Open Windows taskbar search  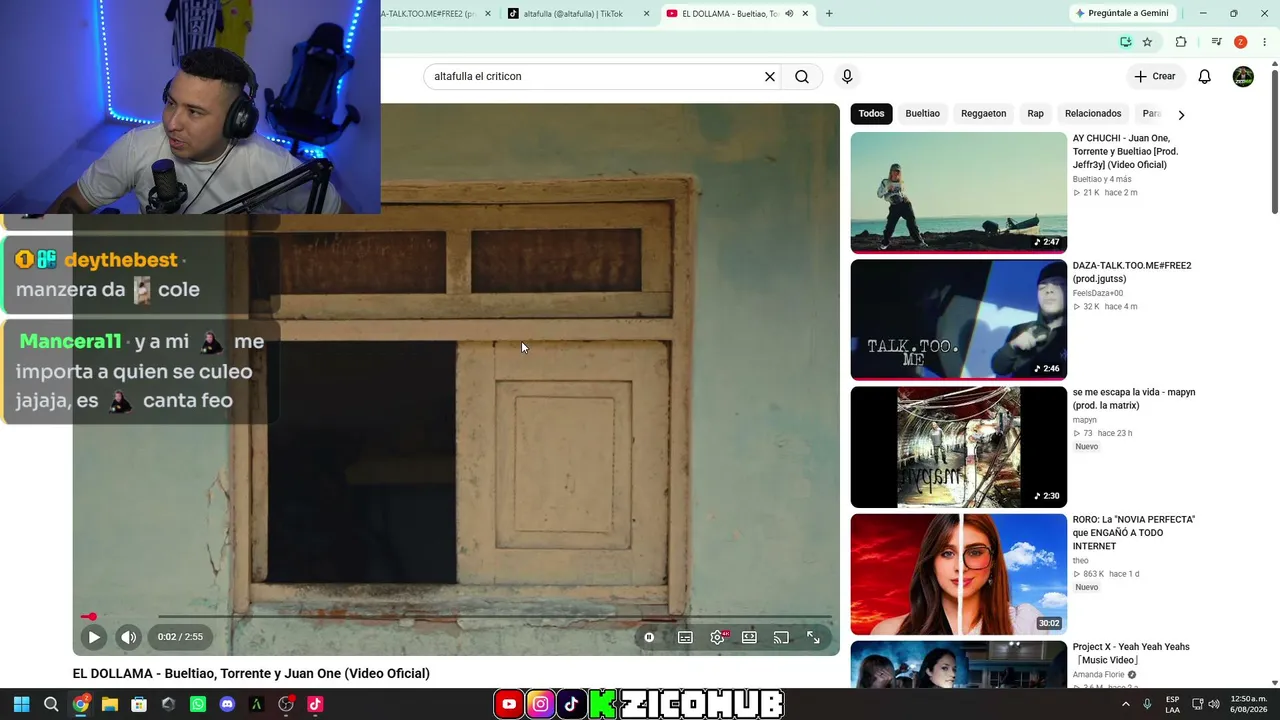(x=51, y=704)
